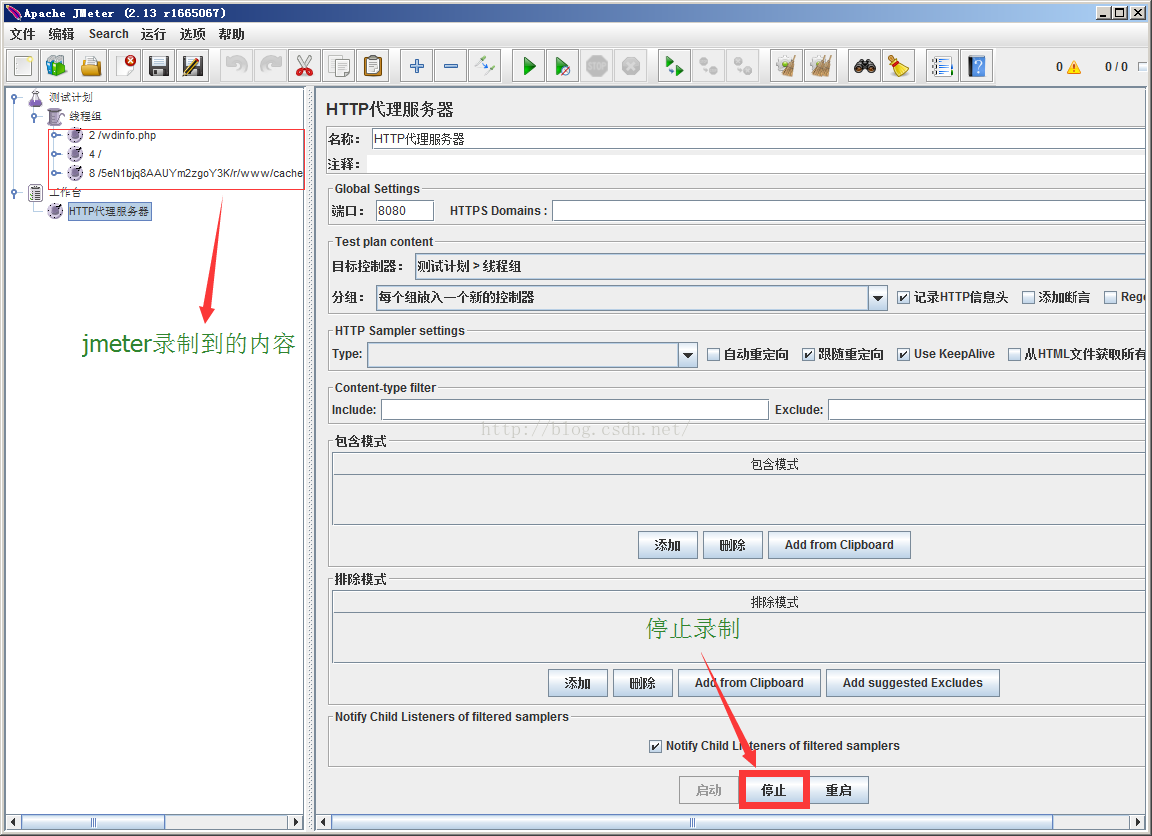Click the 重启 button
Viewport: 1152px width, 836px height.
click(838, 790)
